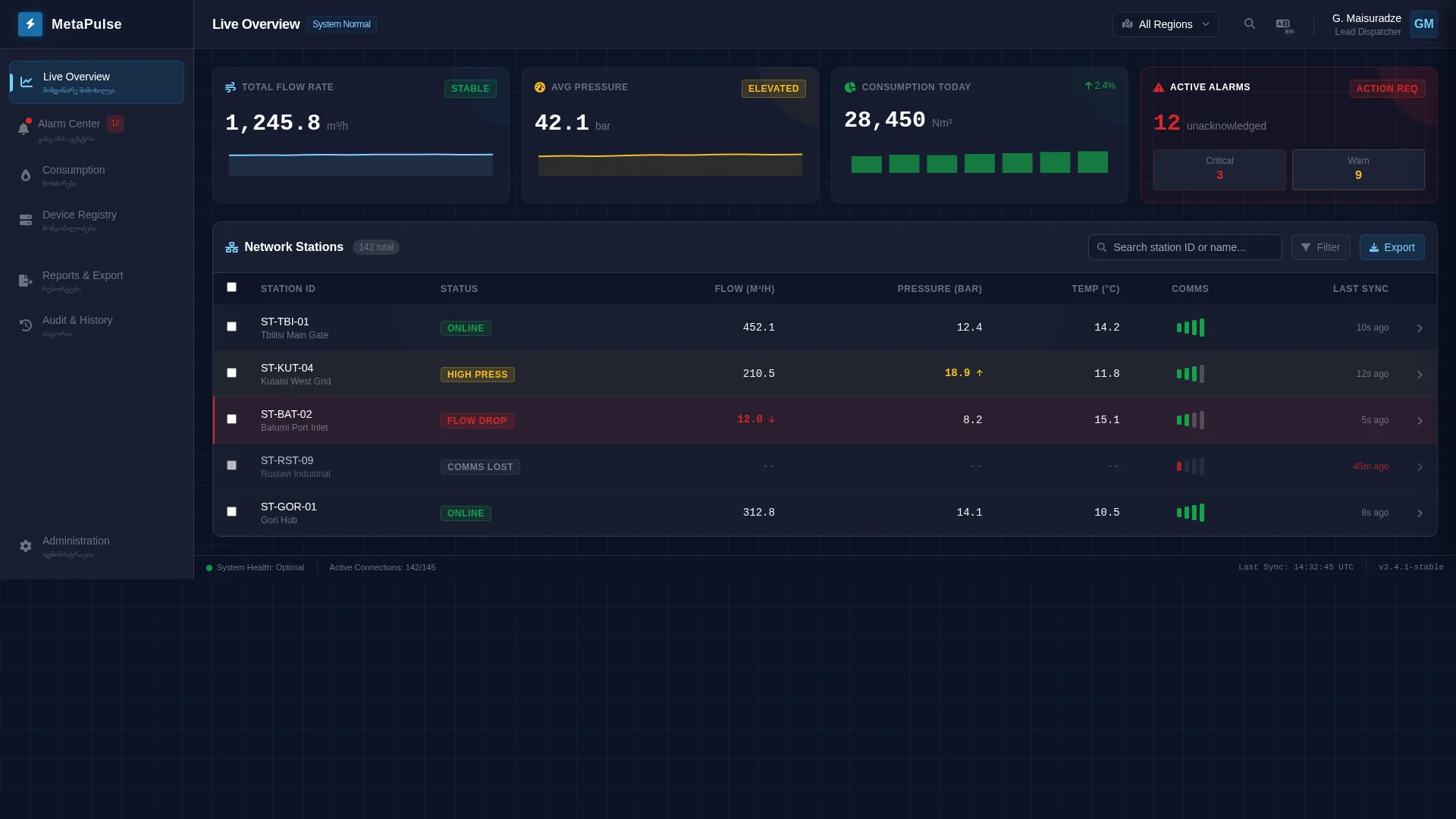
Task: Click the Avg Pressure sparkline chart
Action: tap(670, 164)
